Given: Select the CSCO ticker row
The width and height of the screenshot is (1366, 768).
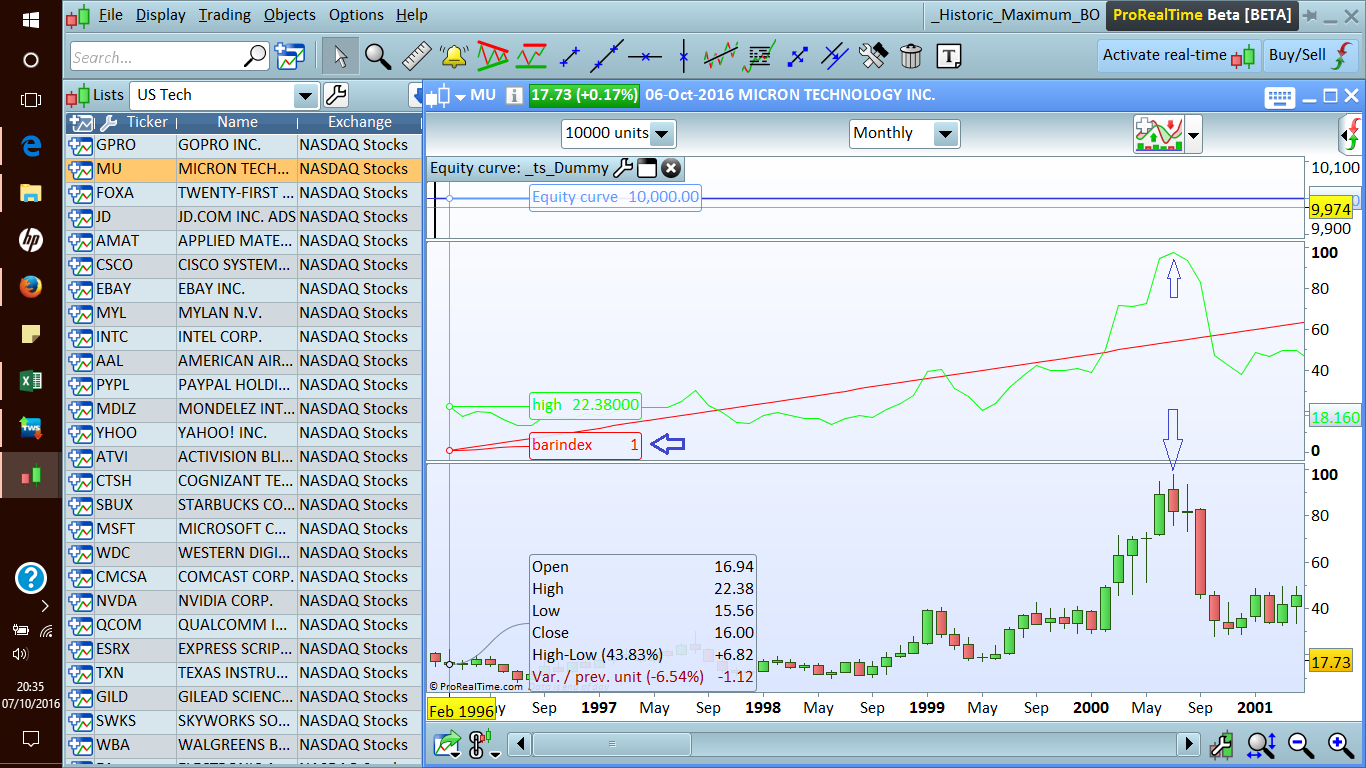Looking at the screenshot, I should point(244,265).
